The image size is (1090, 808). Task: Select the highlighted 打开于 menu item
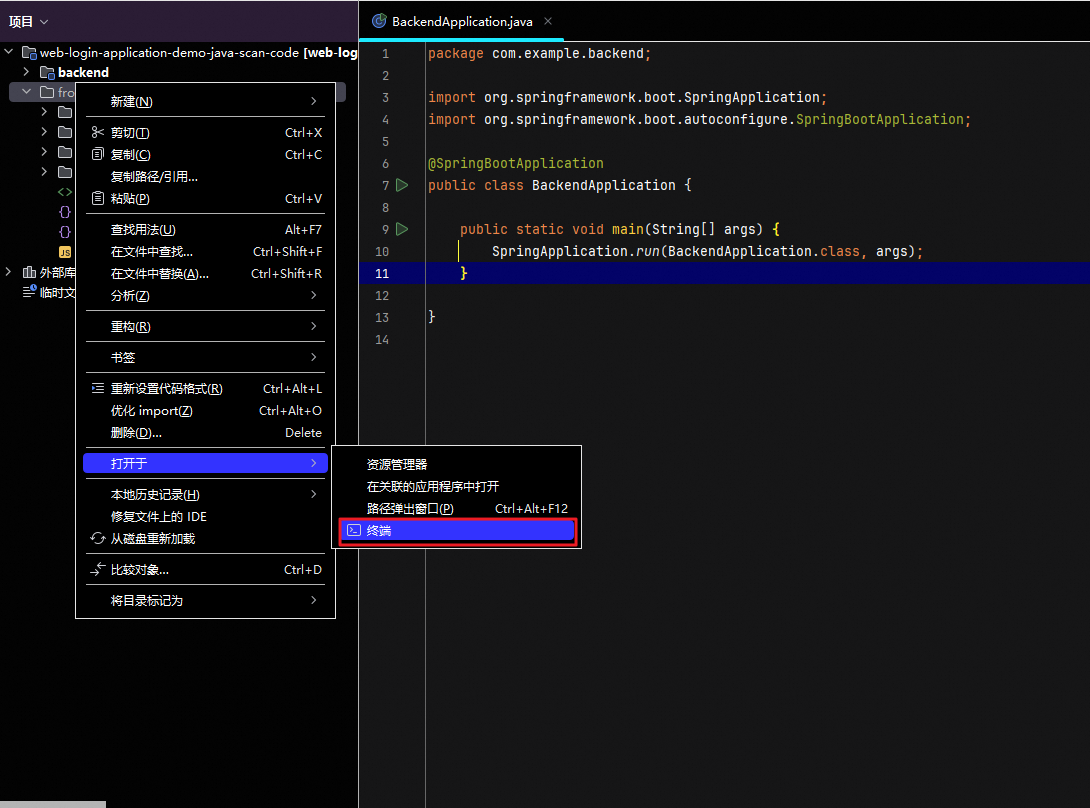click(205, 463)
